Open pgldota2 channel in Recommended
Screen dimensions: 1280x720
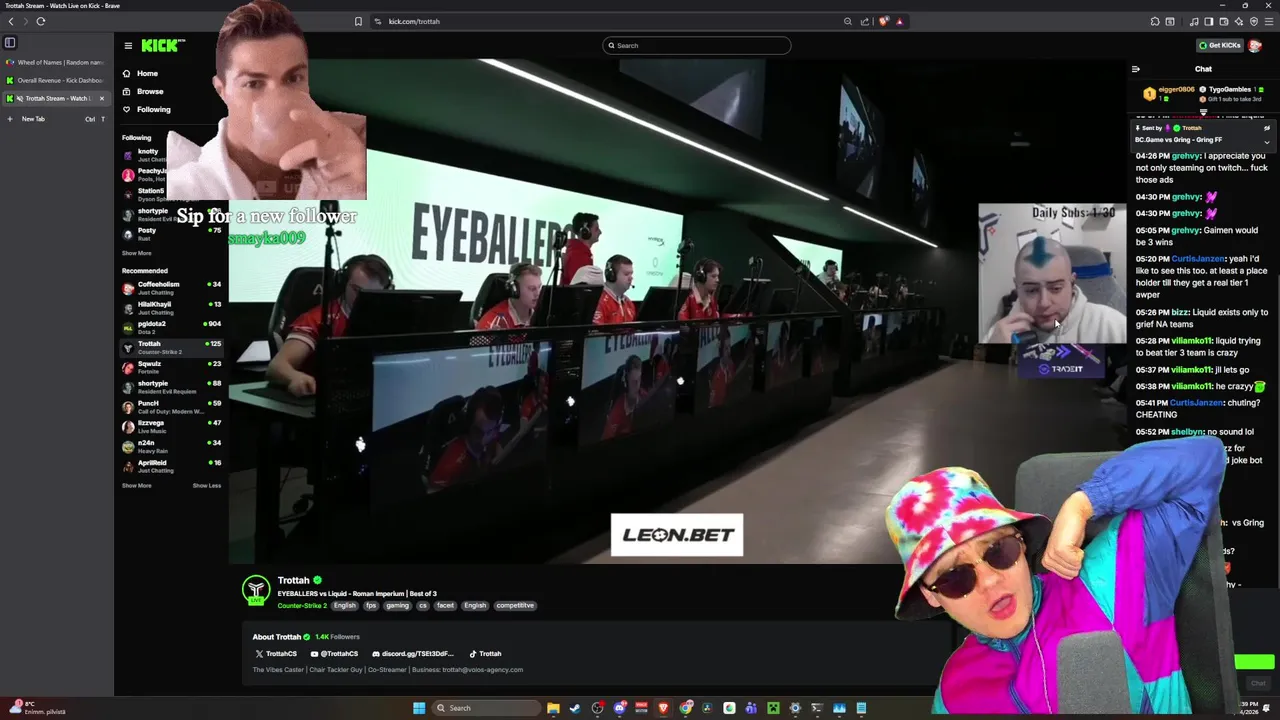pyautogui.click(x=170, y=328)
